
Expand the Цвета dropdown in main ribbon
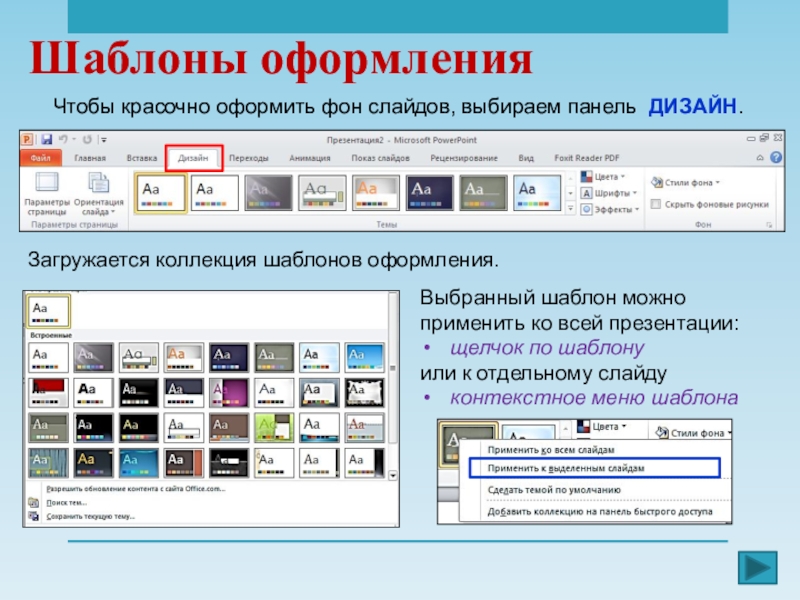pyautogui.click(x=623, y=177)
